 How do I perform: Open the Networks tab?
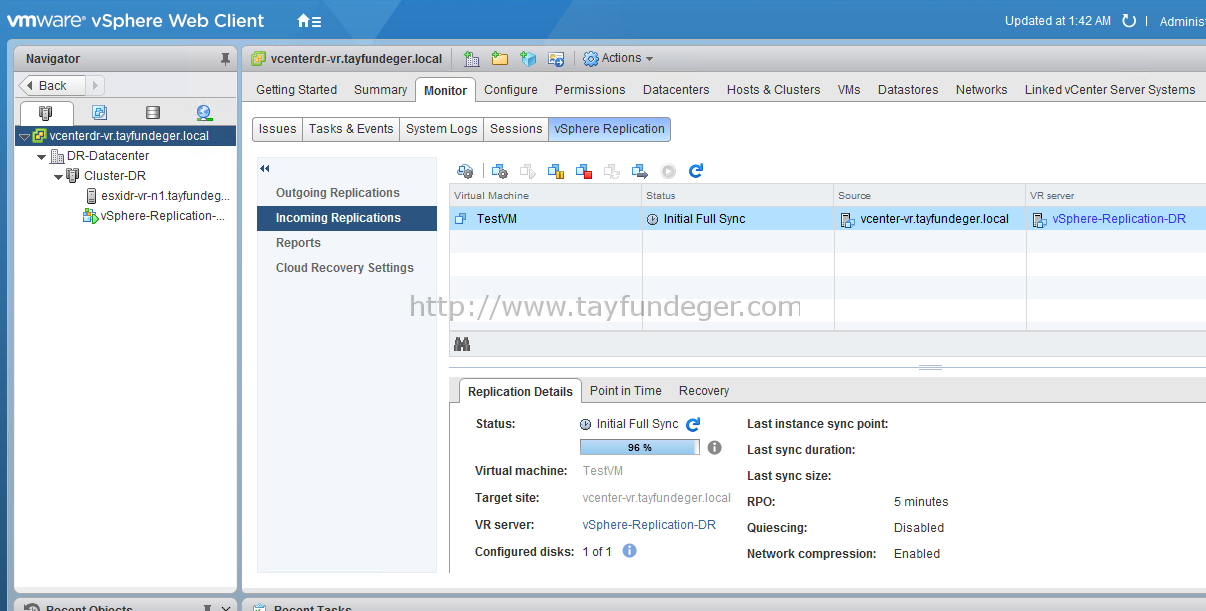982,89
